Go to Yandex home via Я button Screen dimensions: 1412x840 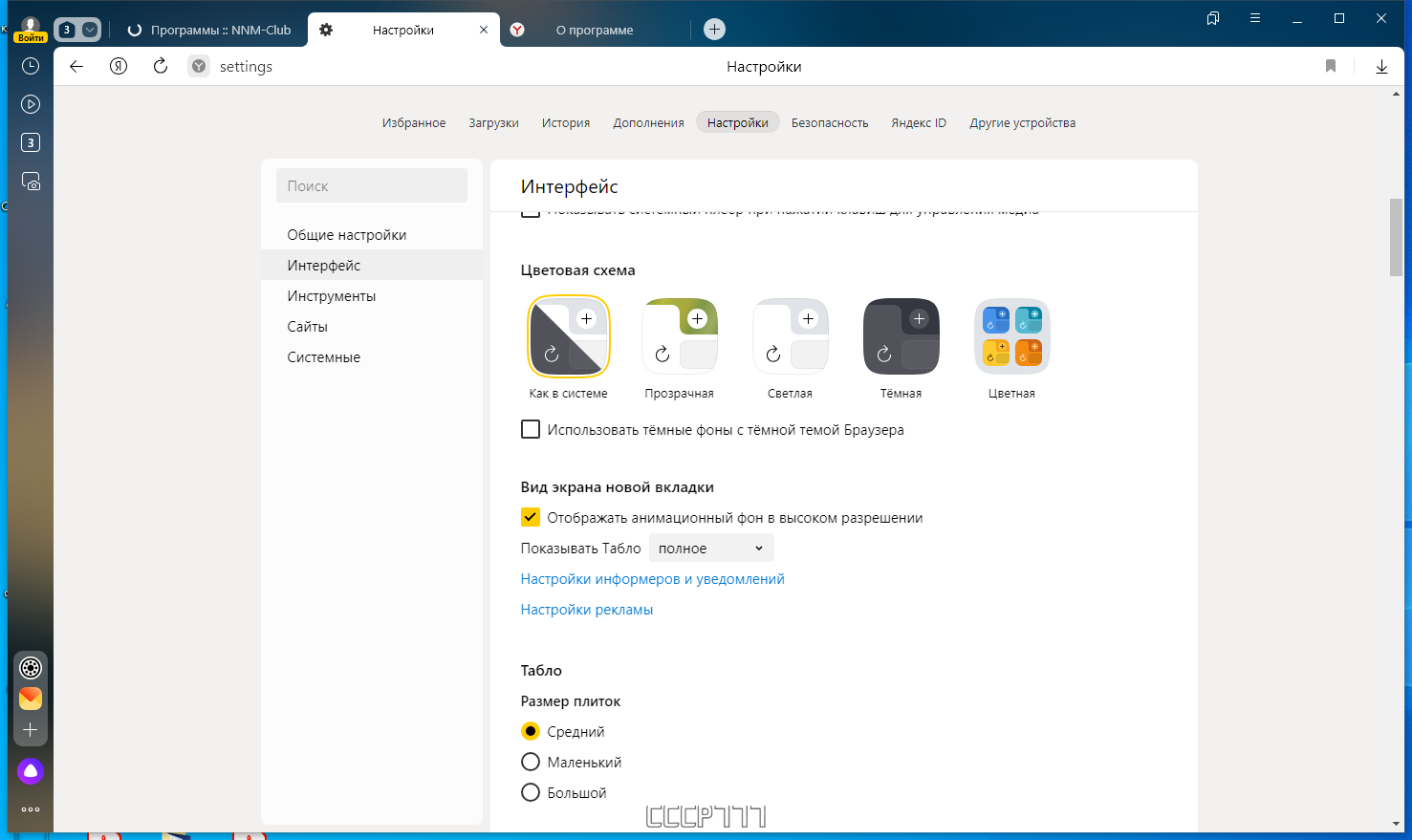pos(119,66)
